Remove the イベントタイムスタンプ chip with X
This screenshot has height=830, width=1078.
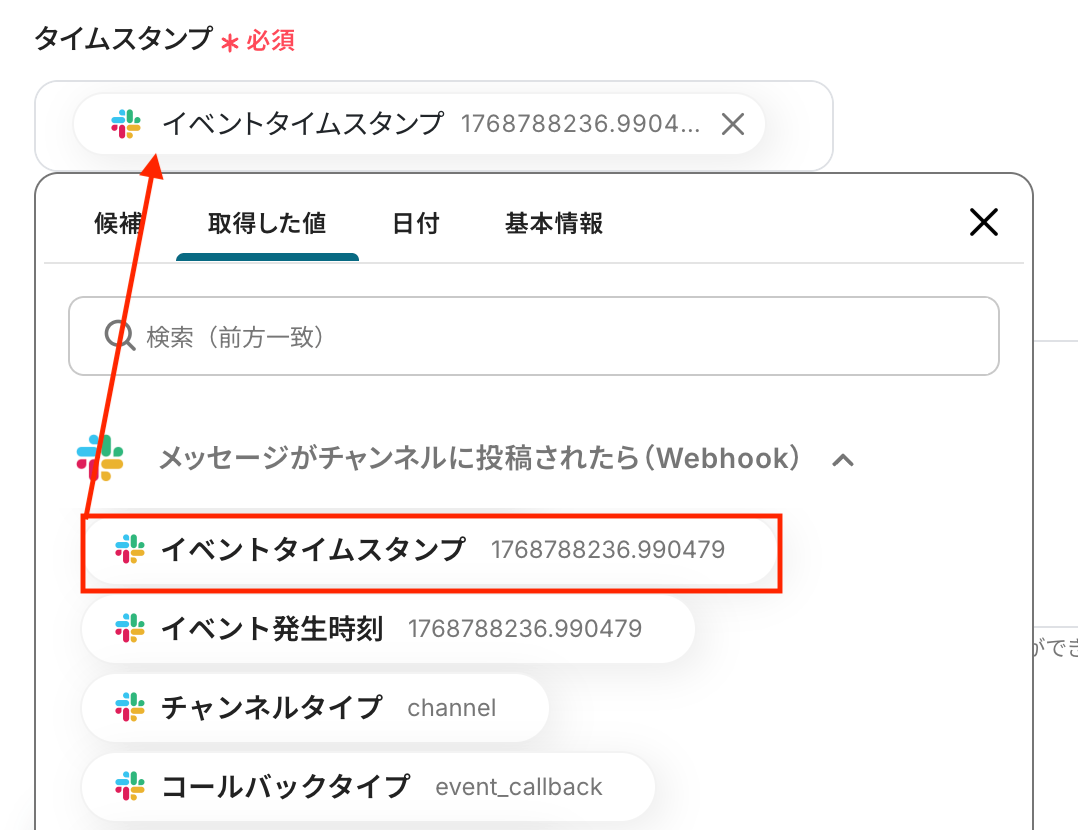(x=733, y=124)
